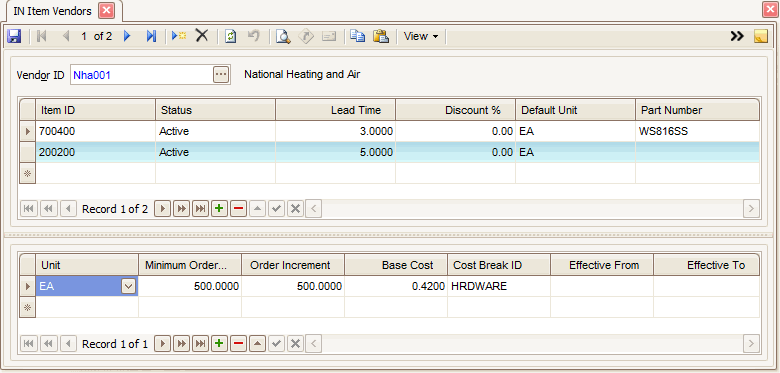Open the yellow sticky note icon
Viewport: 780px width, 373px height.
pyautogui.click(x=761, y=36)
